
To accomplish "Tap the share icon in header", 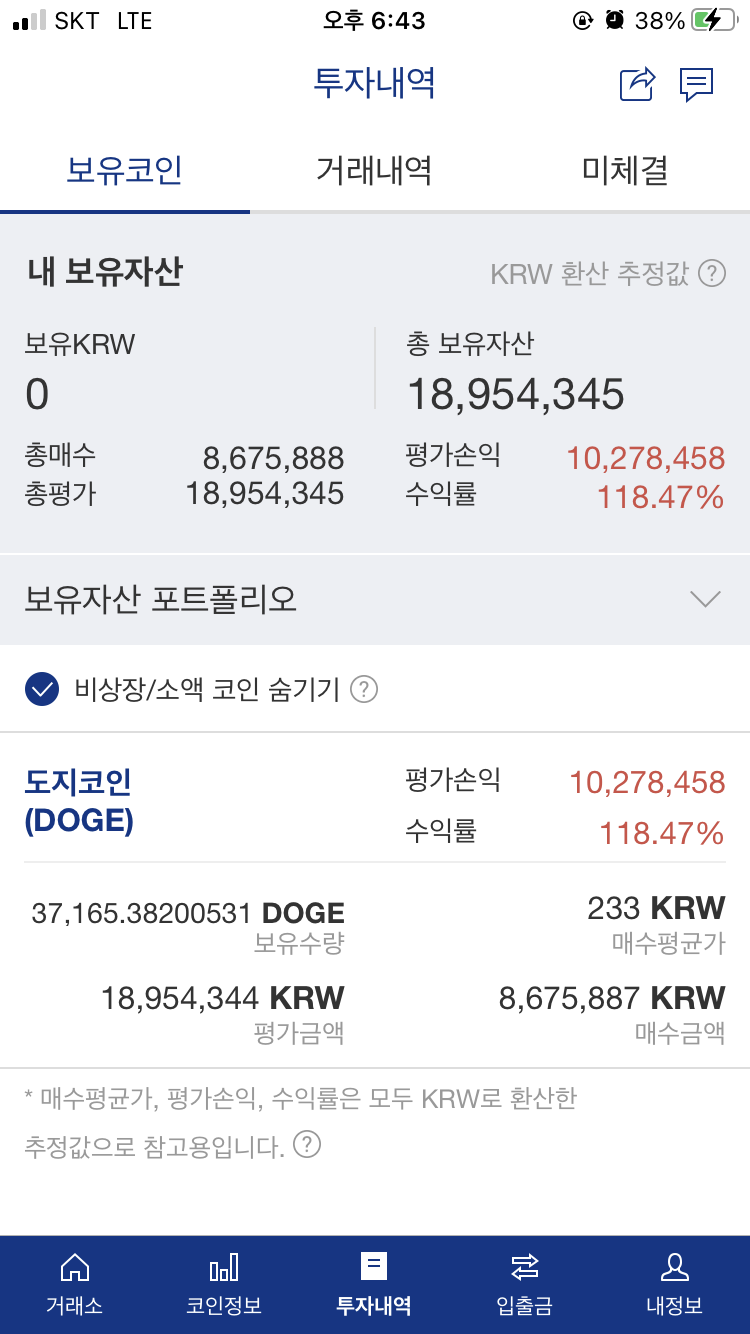I will [637, 84].
